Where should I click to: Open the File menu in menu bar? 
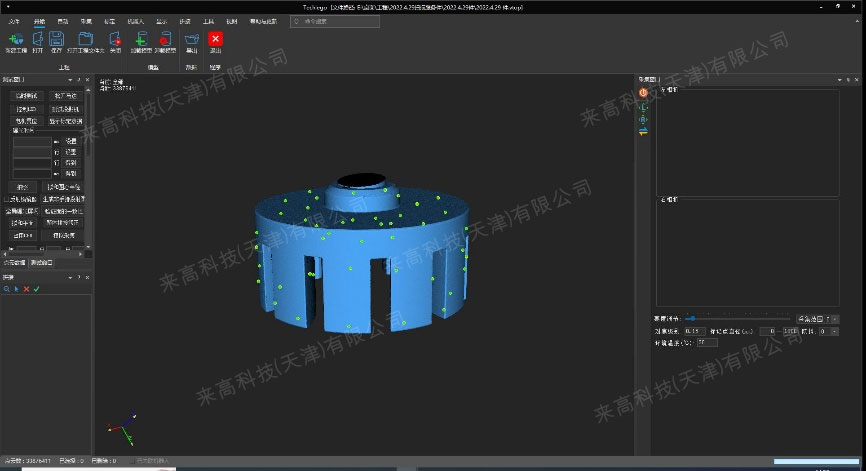coord(13,20)
